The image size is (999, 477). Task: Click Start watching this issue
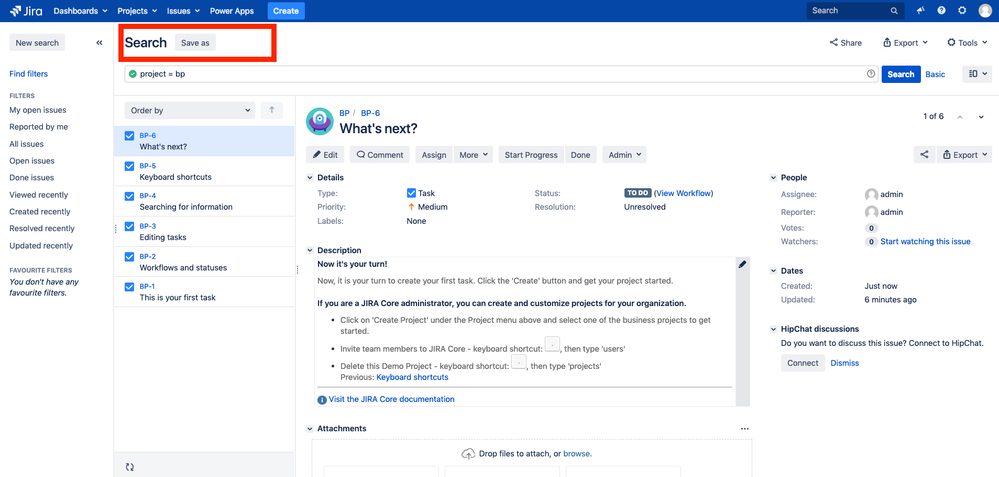click(x=925, y=241)
